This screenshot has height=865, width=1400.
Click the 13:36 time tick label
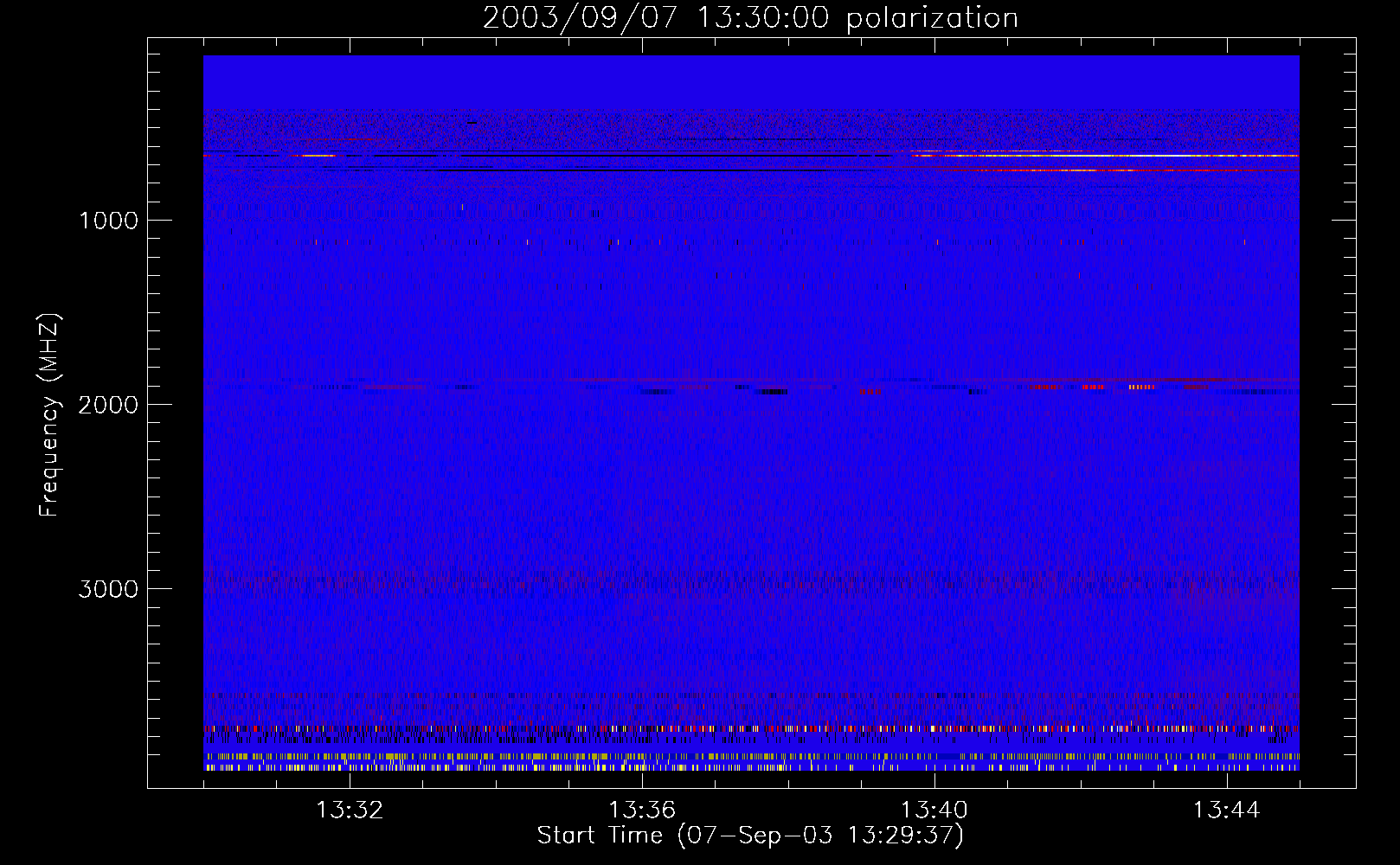(642, 811)
